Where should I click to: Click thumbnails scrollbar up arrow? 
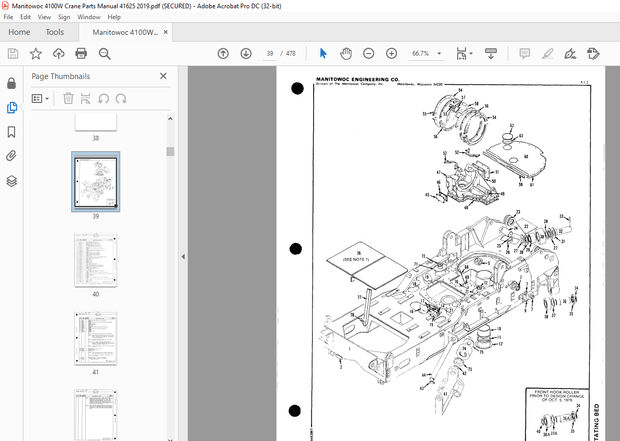[170, 118]
